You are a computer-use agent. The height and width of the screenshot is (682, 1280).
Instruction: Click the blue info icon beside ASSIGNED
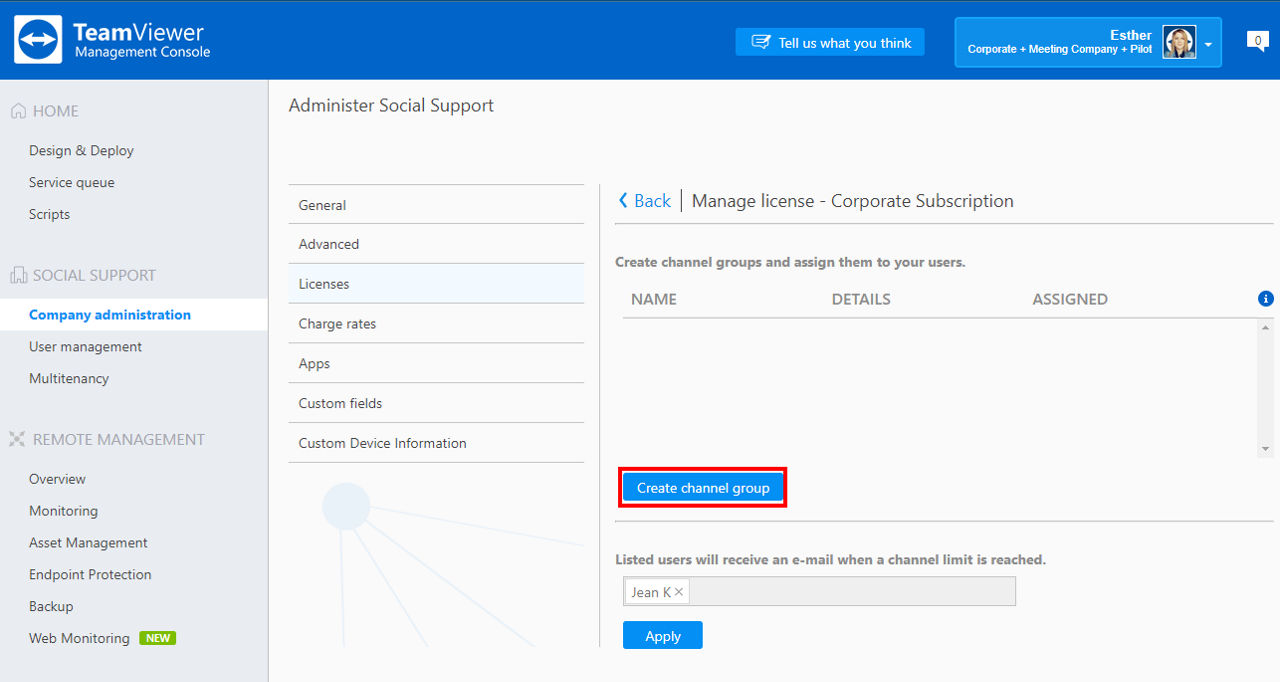click(1265, 299)
